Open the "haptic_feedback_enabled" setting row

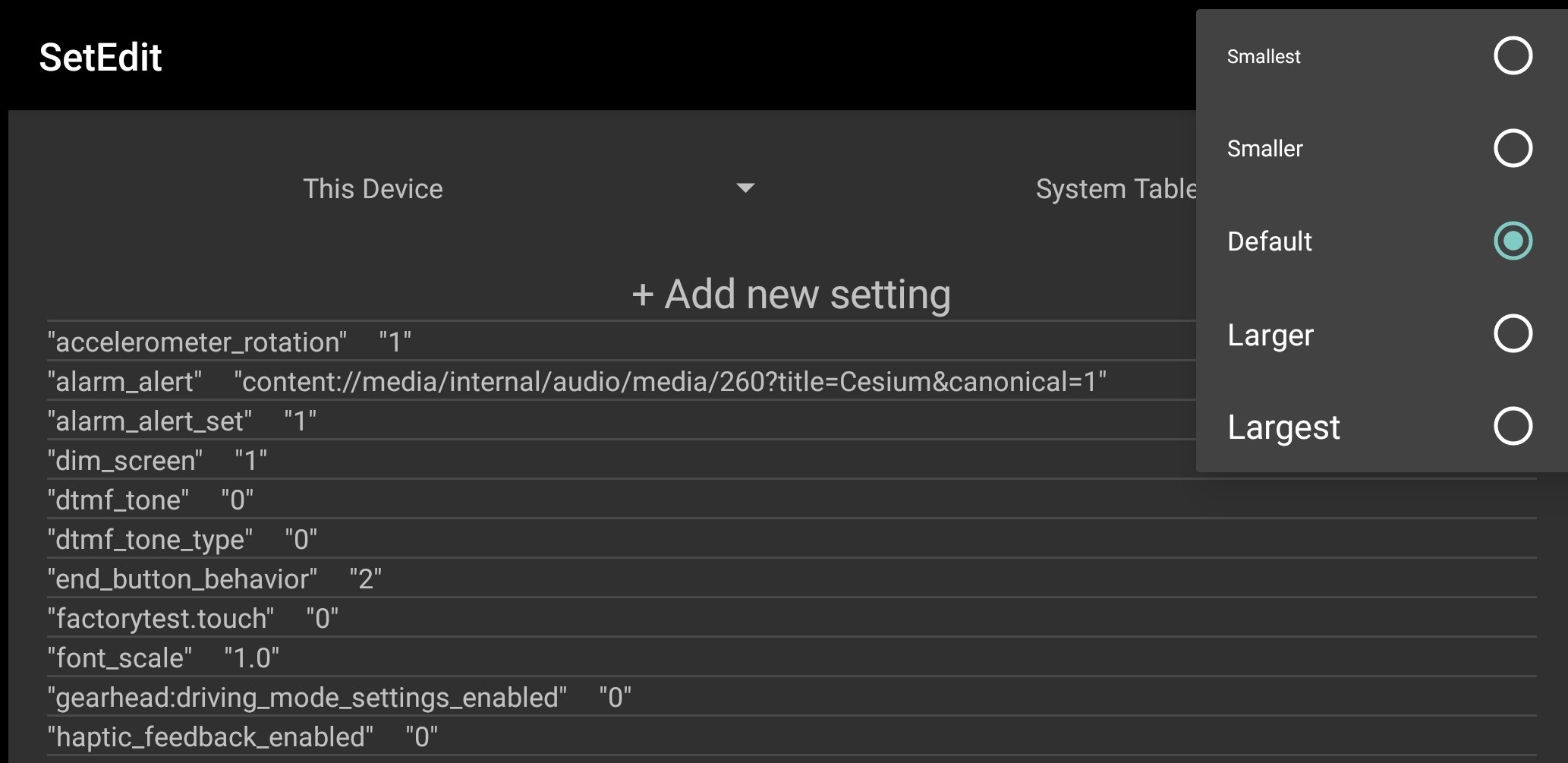[x=792, y=736]
